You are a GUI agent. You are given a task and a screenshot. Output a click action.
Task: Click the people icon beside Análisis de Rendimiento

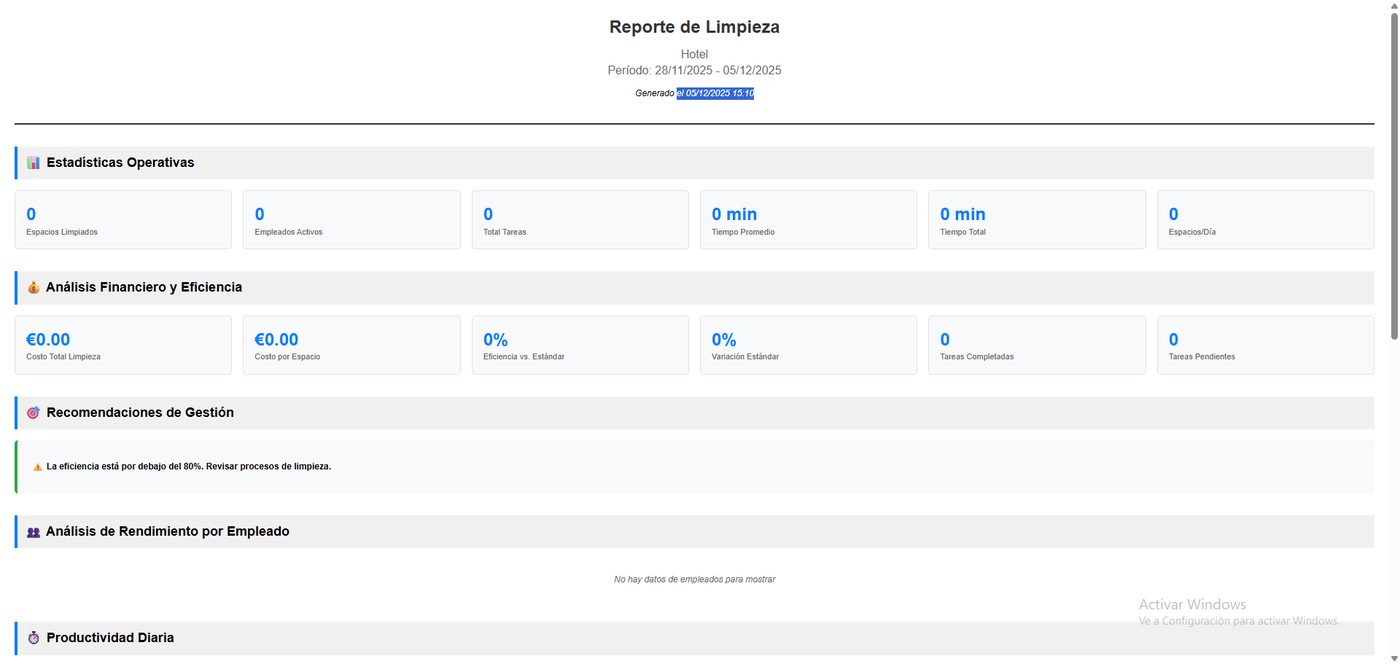click(34, 532)
